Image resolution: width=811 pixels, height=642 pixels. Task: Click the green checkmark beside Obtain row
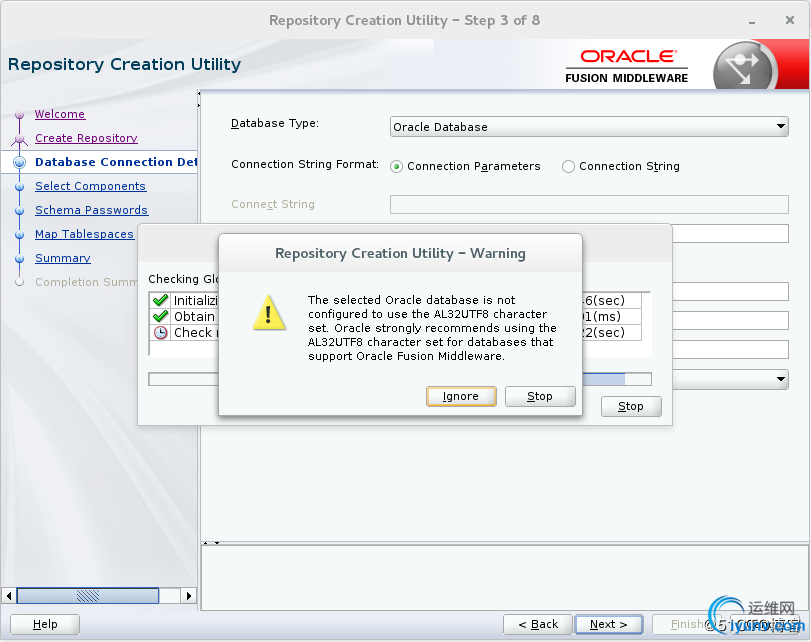(x=161, y=316)
